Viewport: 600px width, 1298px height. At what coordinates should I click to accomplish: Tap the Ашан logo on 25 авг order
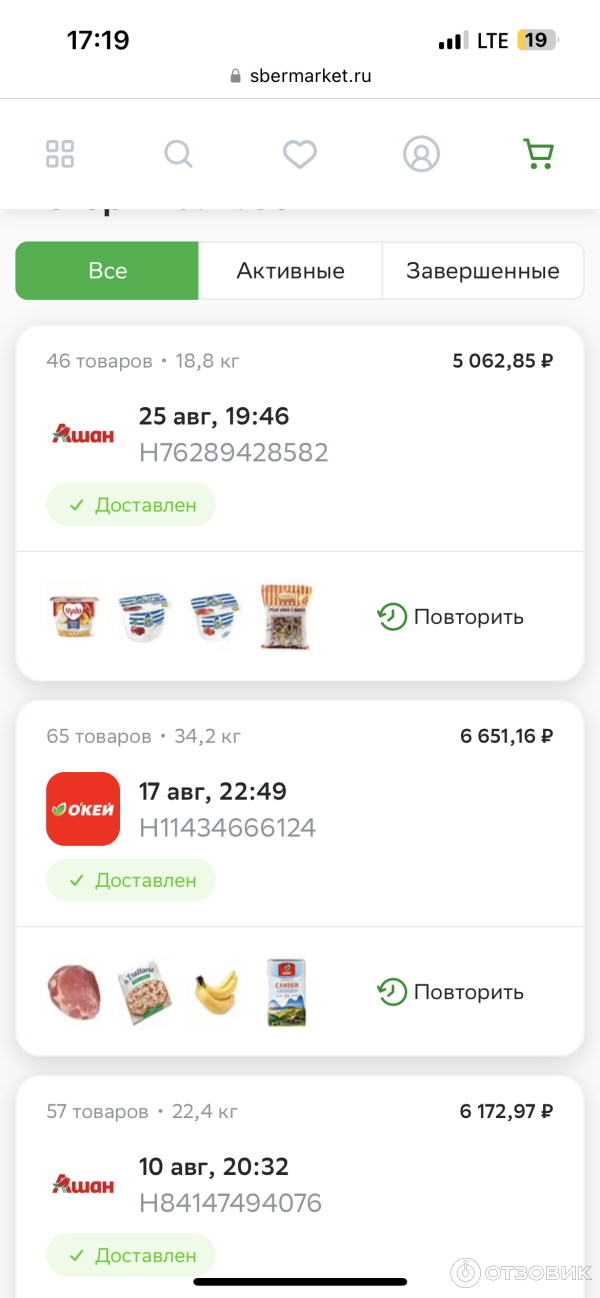click(x=83, y=434)
